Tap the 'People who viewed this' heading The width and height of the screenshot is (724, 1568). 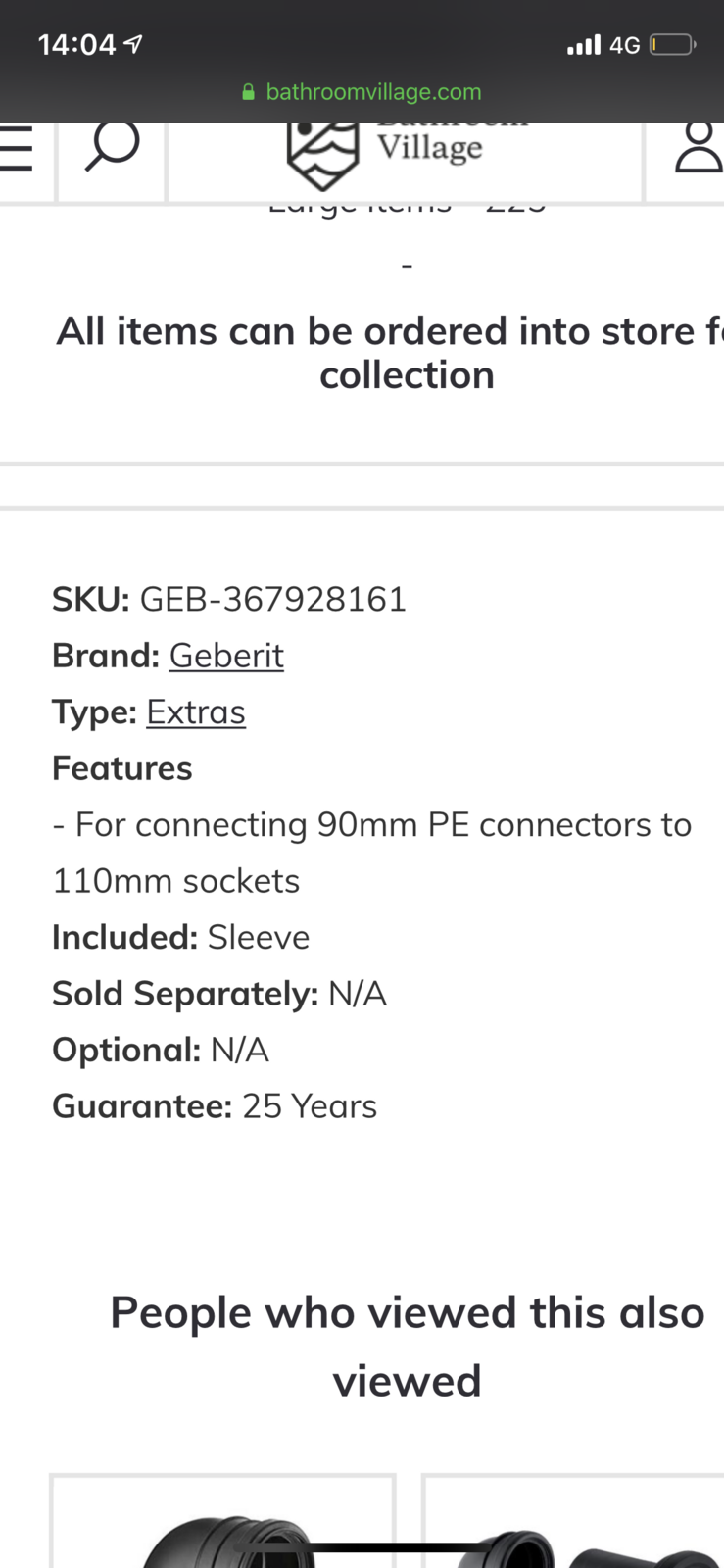407,1346
